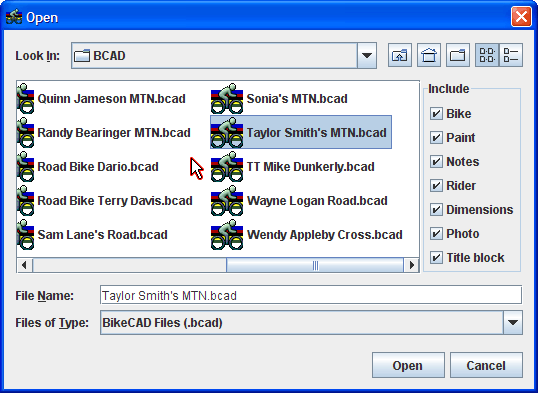Select file name Wendy Appleby Cross.bcad

tap(325, 234)
